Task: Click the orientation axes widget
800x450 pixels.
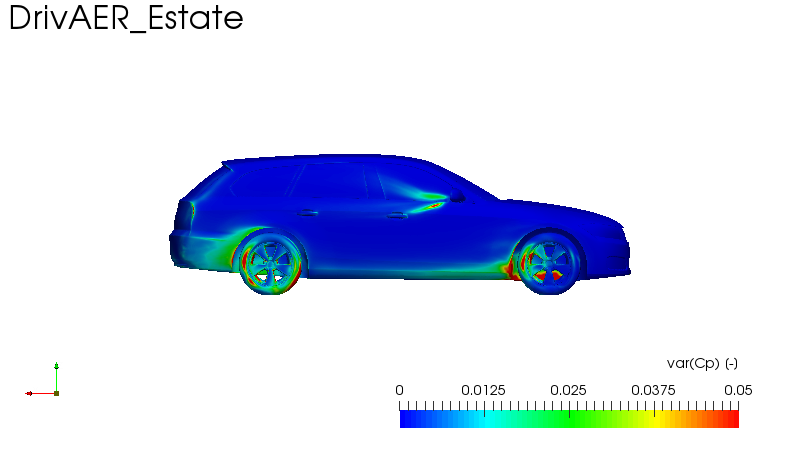Action: [x=42, y=380]
